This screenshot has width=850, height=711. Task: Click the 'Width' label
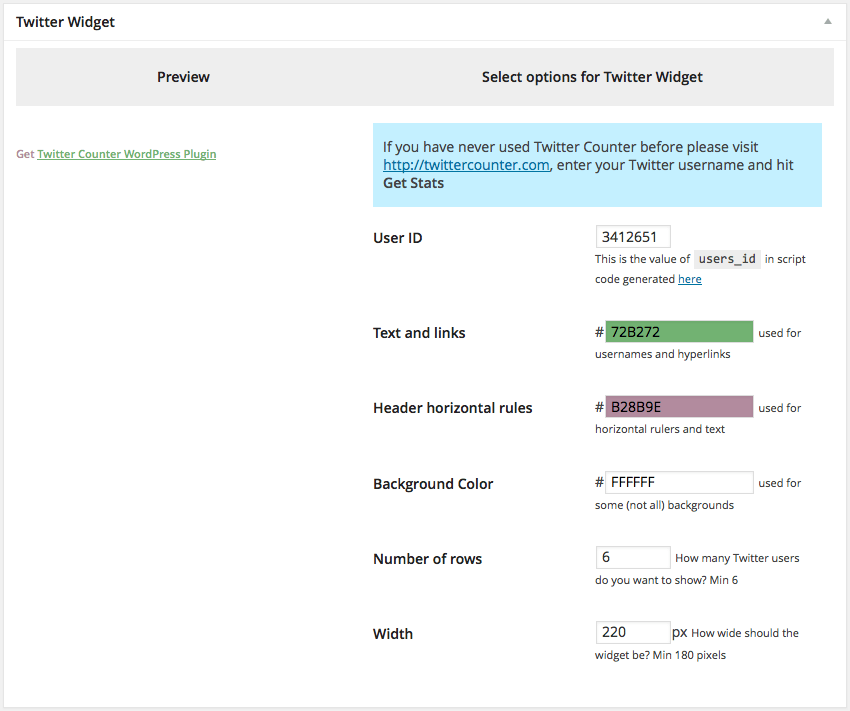click(x=392, y=634)
